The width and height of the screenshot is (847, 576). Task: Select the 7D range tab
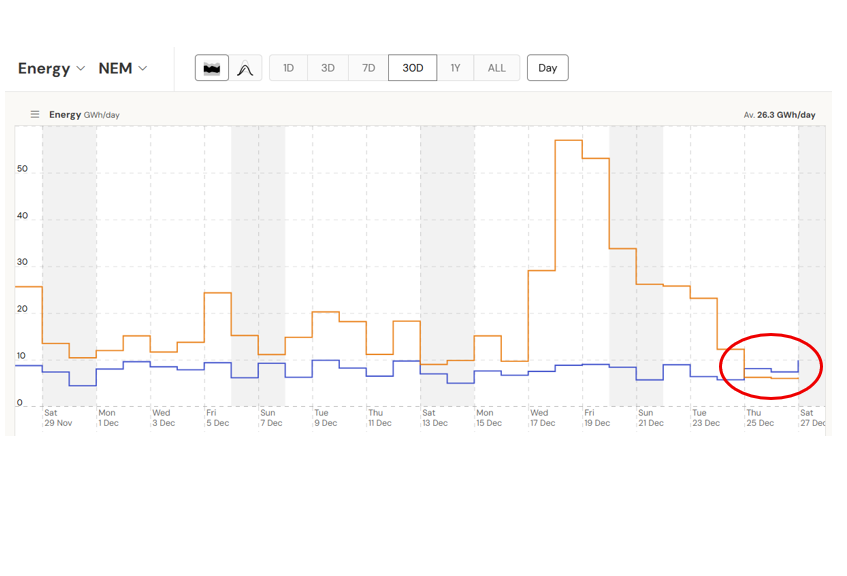click(368, 68)
